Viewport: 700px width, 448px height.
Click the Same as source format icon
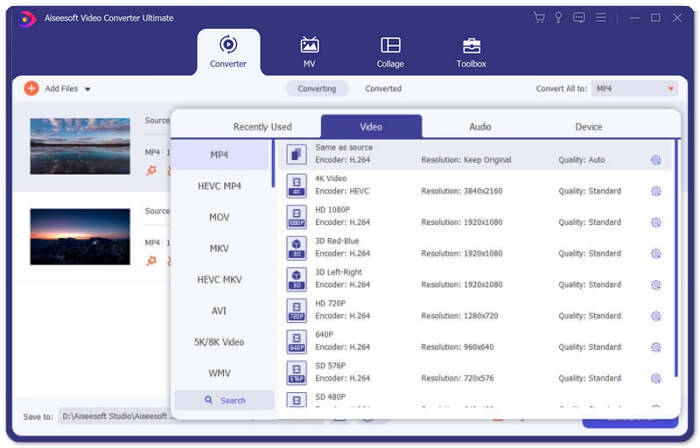tap(296, 154)
